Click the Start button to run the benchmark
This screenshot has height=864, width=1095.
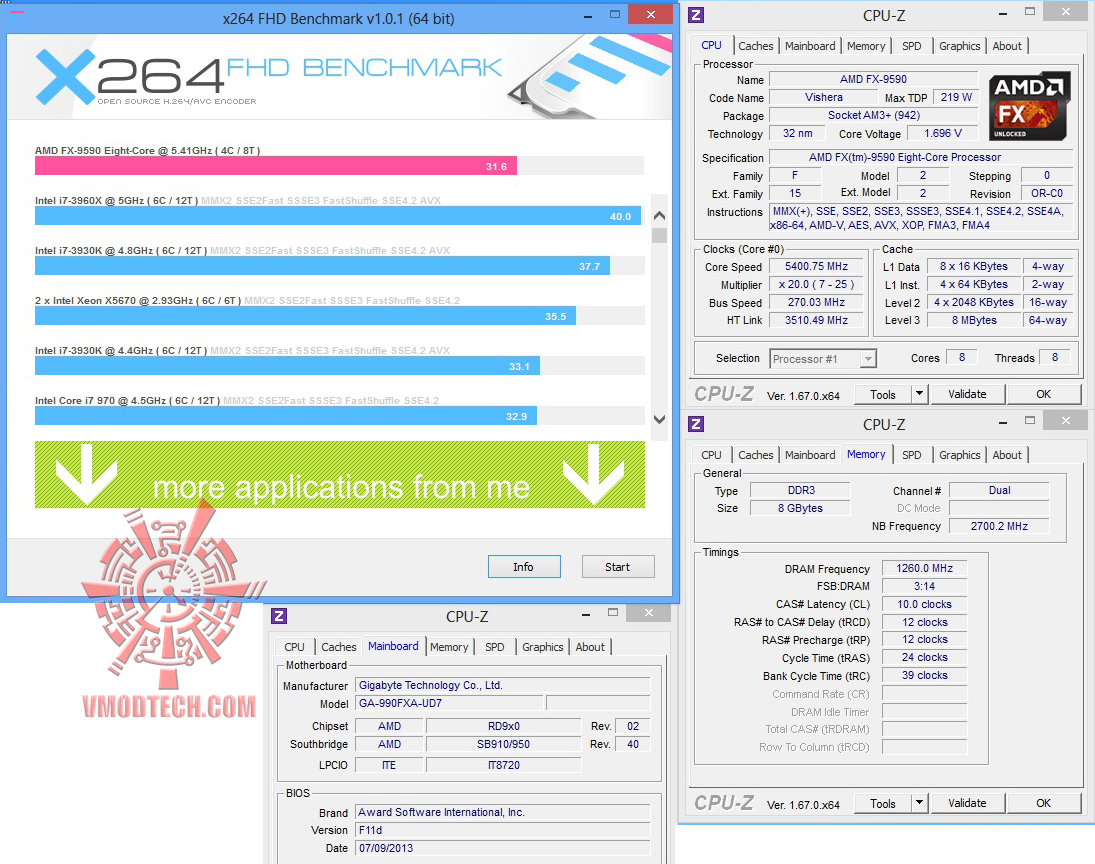618,566
